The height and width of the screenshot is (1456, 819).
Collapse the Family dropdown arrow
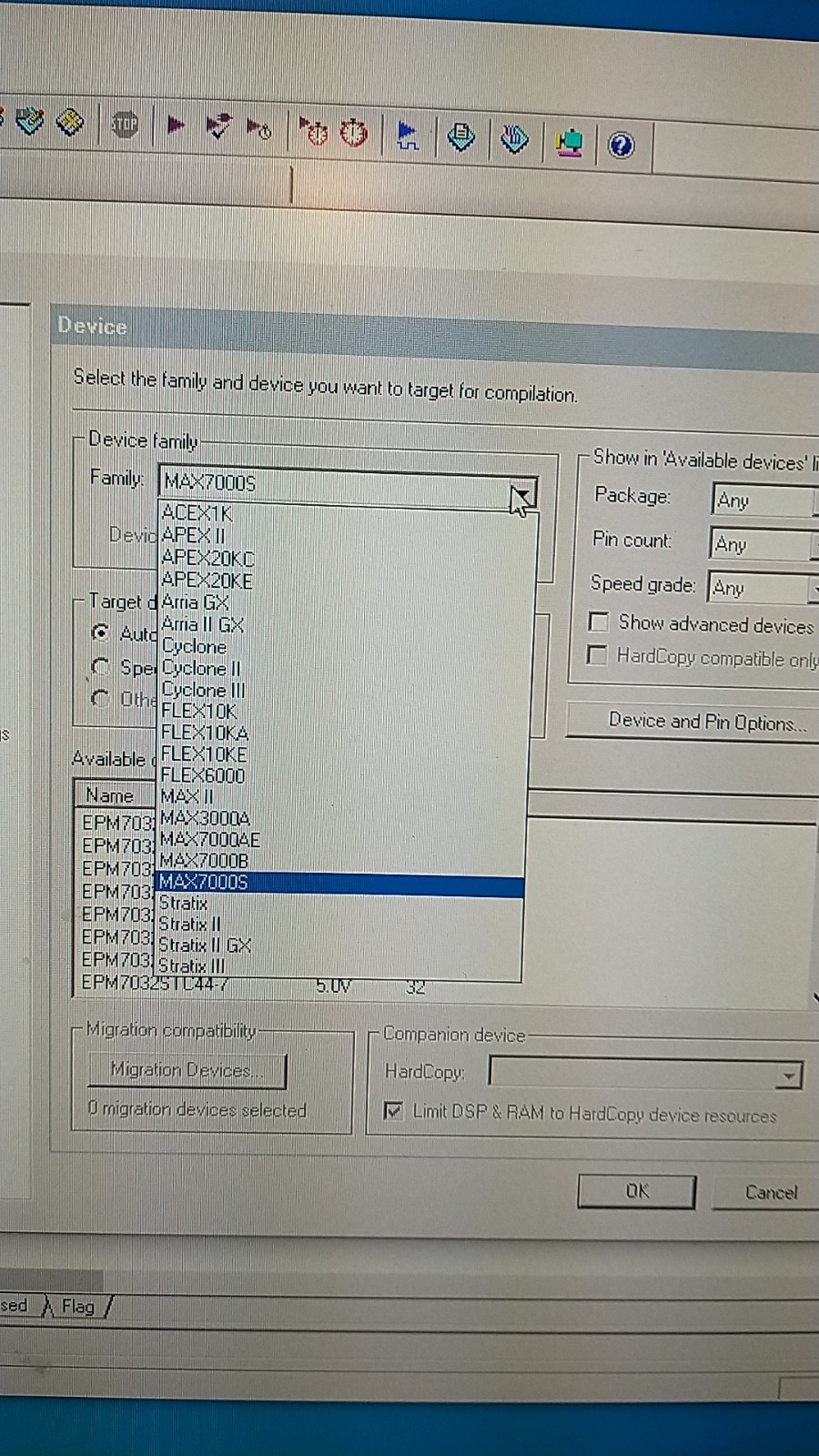point(521,494)
